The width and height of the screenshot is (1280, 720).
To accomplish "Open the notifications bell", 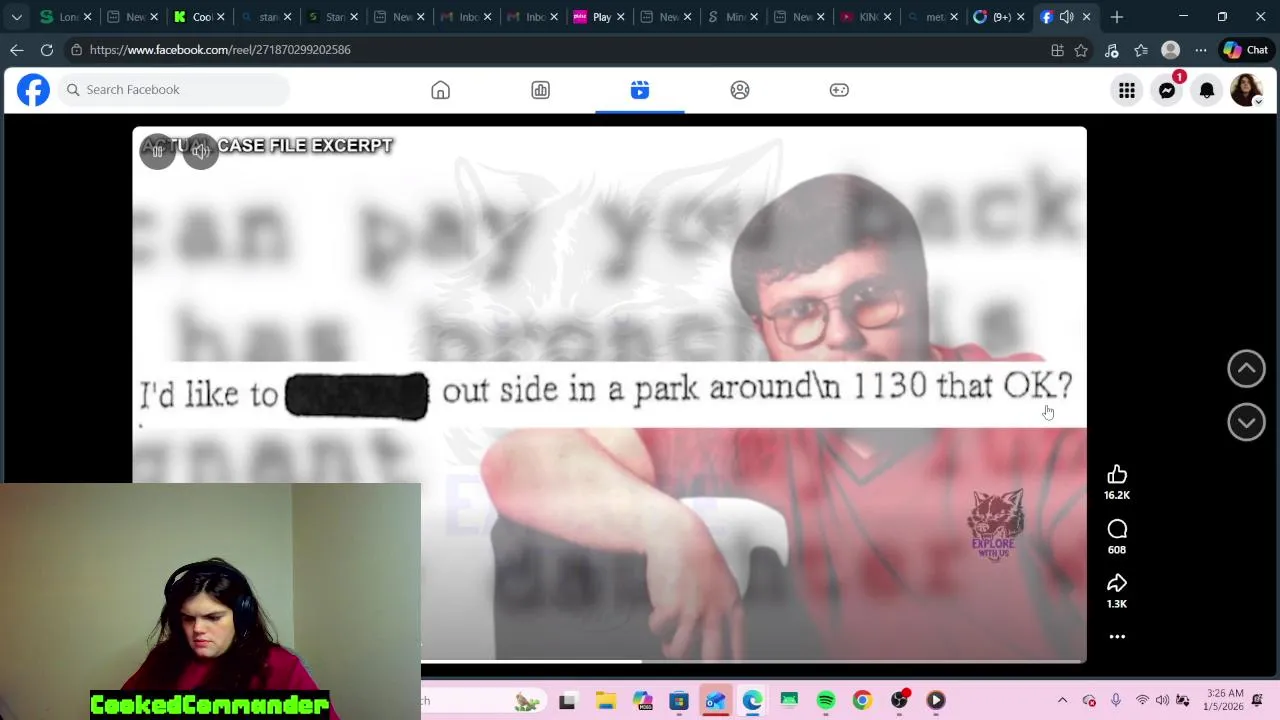I will click(1207, 91).
